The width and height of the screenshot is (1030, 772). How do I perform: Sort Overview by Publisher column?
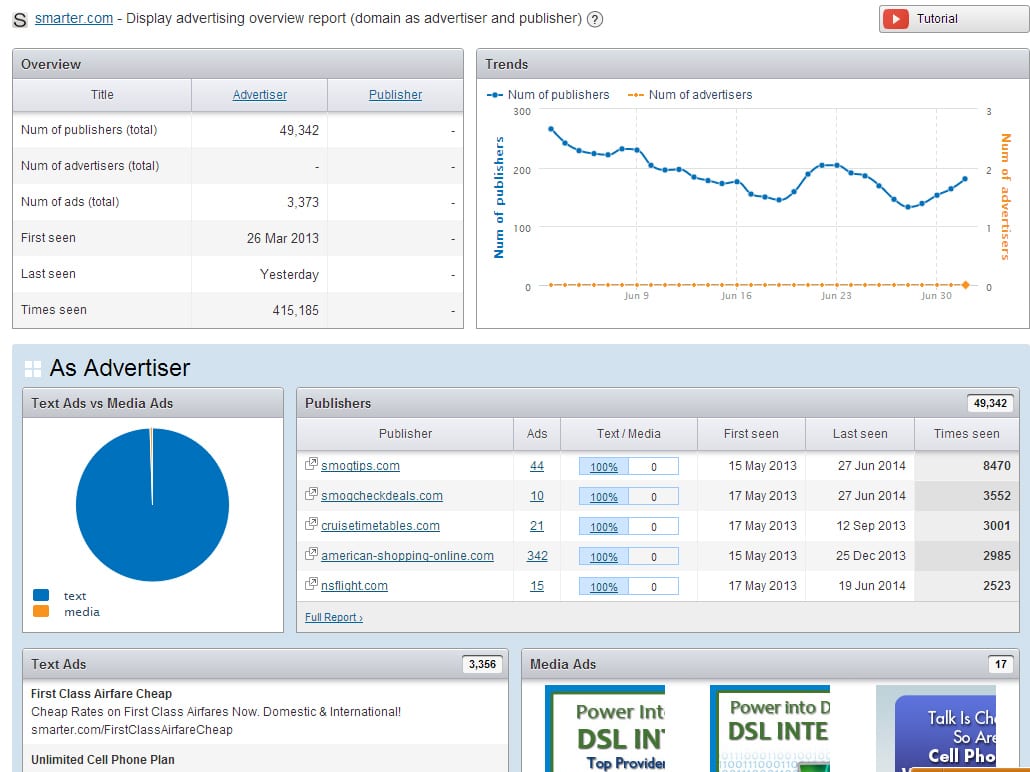coord(395,95)
